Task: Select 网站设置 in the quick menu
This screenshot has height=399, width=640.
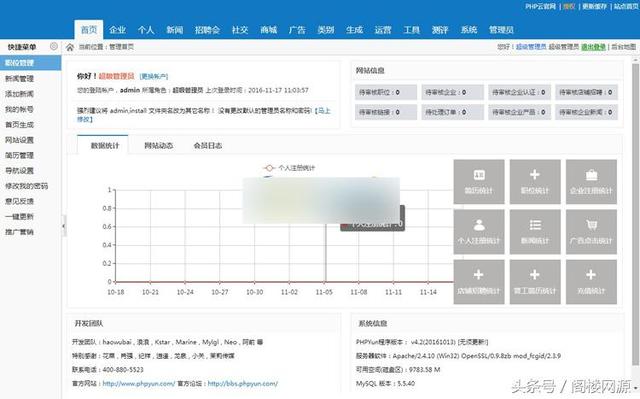Action: (19, 140)
